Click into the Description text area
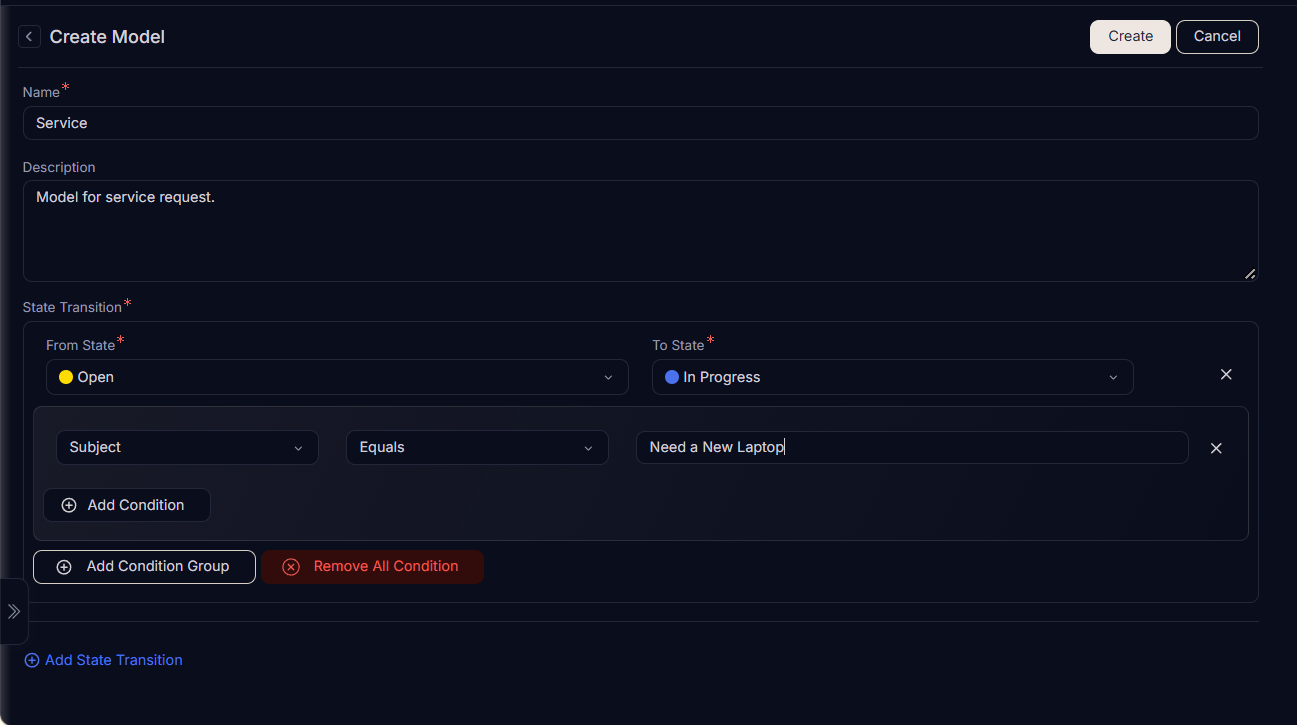Viewport: 1297px width, 725px height. pos(640,231)
